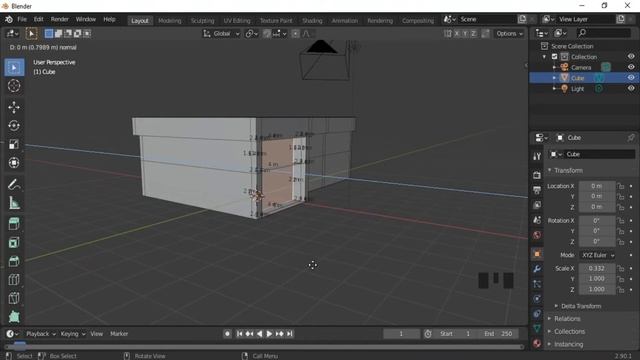Open the Window menu
Viewport: 640px width, 360px height.
tap(86, 19)
